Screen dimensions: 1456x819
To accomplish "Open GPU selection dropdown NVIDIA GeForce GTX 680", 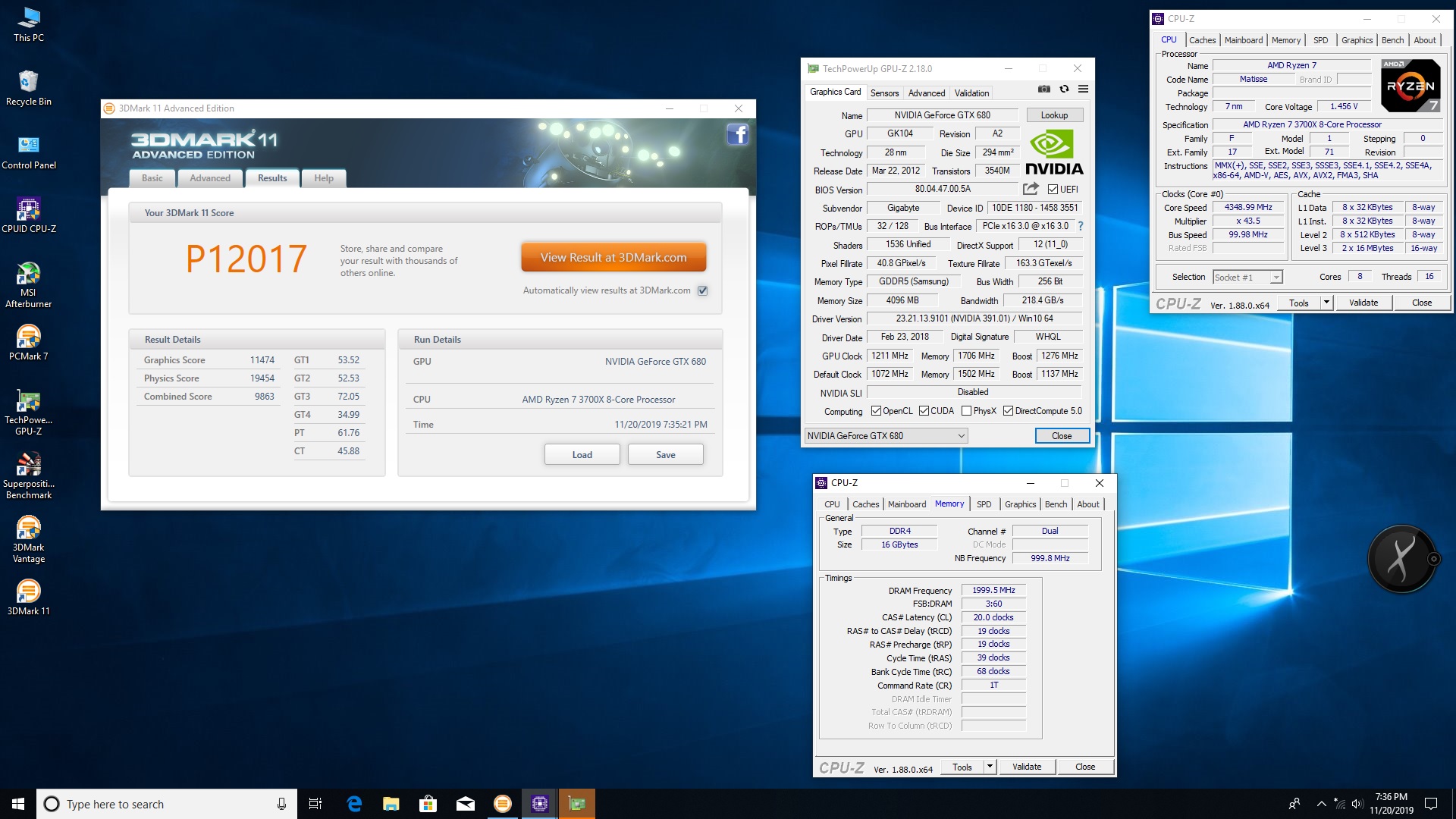I will click(x=886, y=436).
